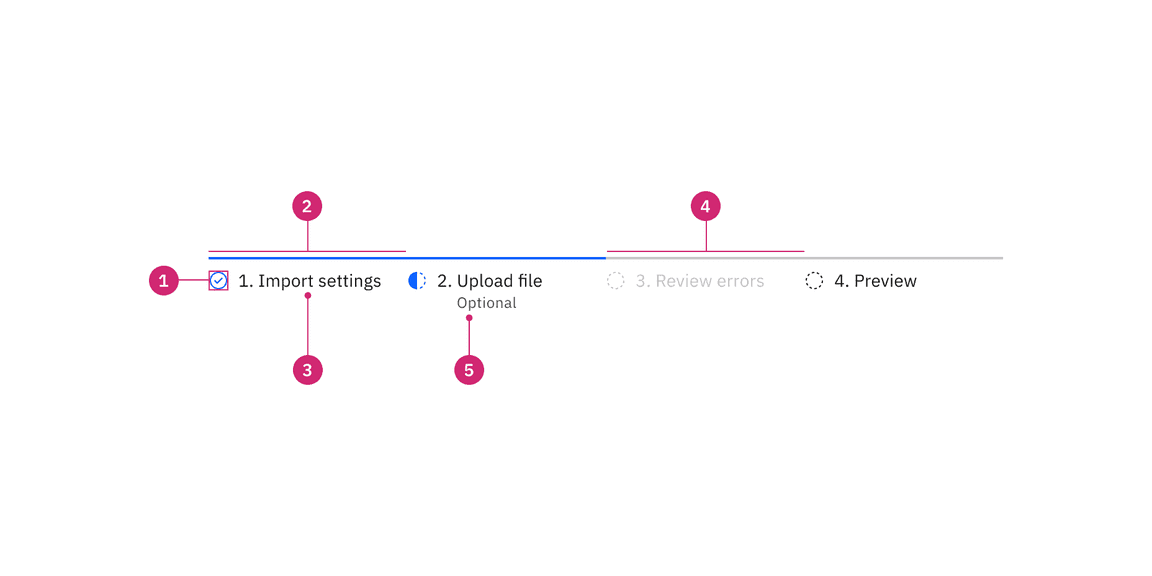Toggle the Upload file step state indicator
The image size is (1152, 576).
(417, 281)
